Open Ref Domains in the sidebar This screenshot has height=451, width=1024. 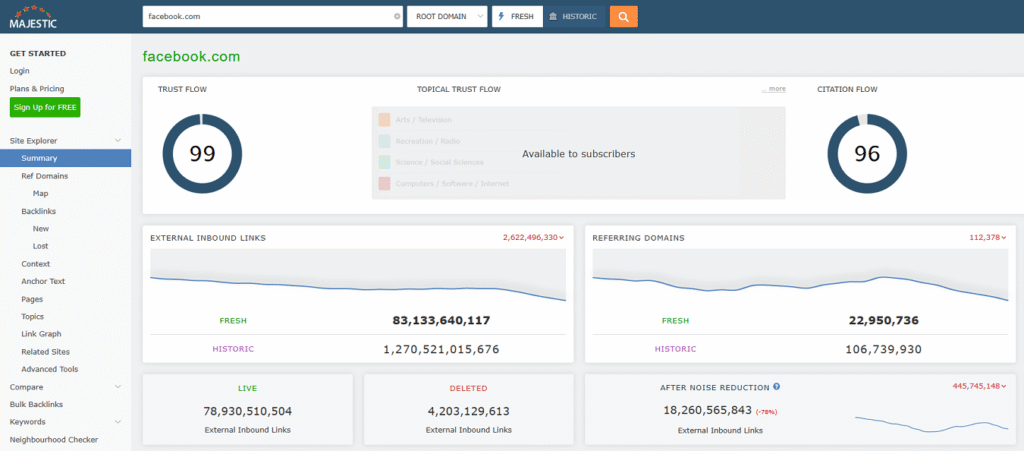coord(44,176)
